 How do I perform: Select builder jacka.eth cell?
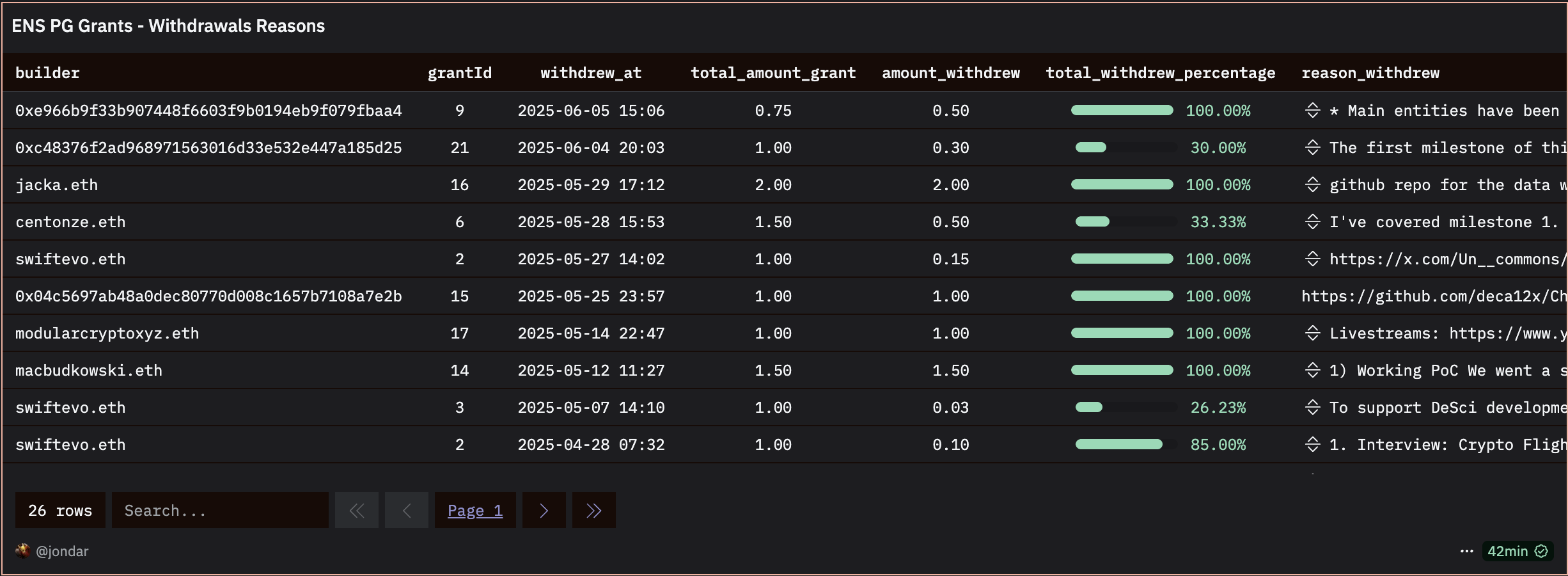(x=56, y=185)
